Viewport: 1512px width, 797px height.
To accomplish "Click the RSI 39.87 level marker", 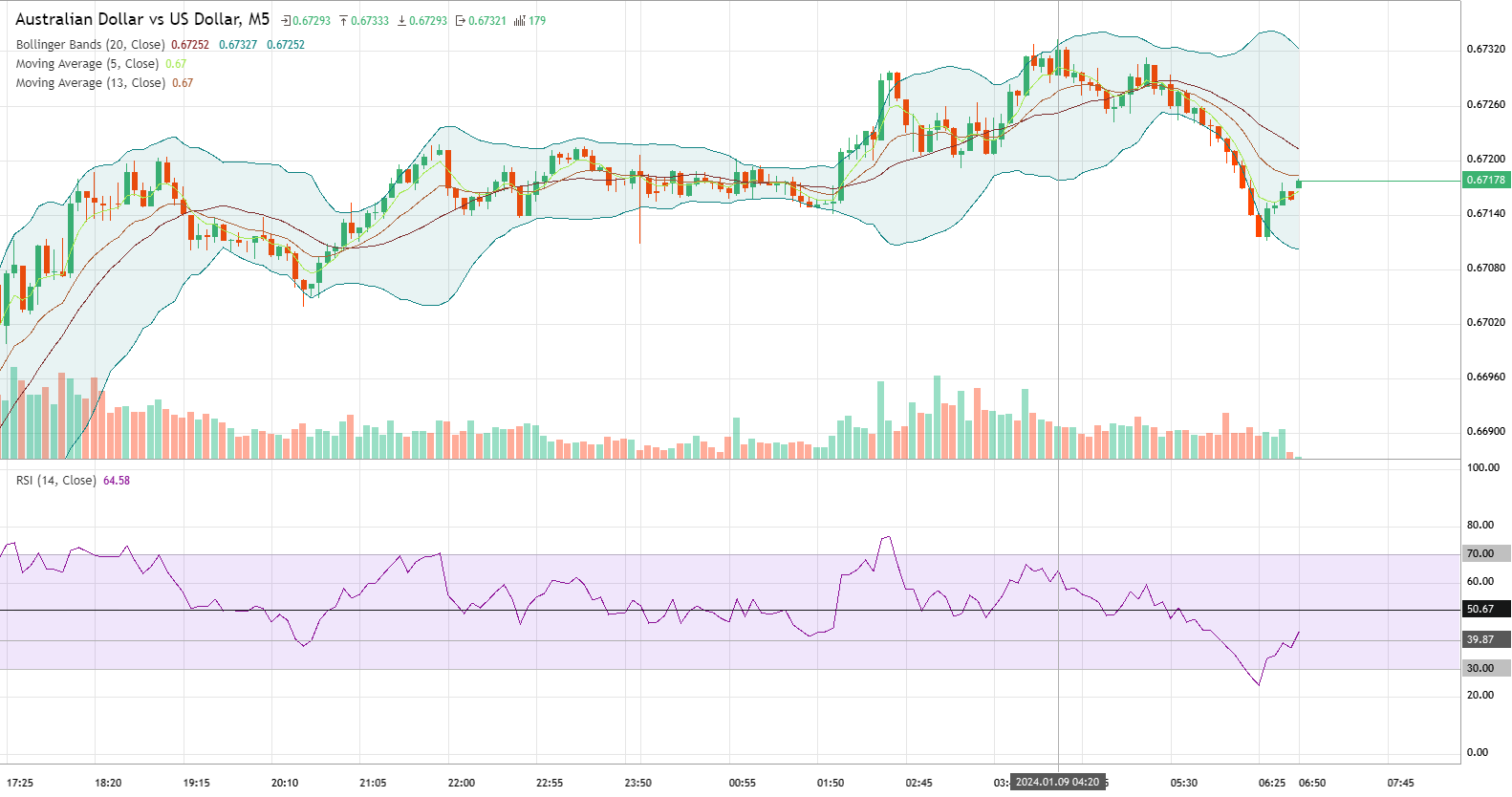I will pos(1487,639).
